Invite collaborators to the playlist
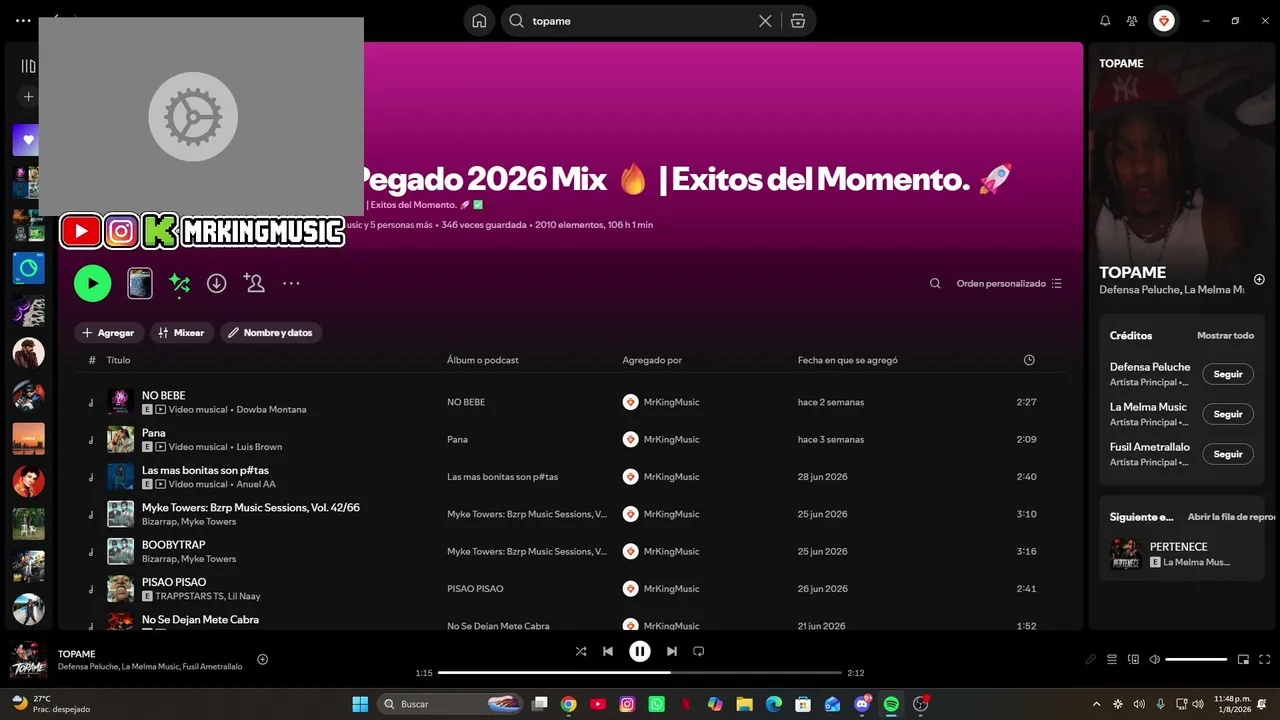This screenshot has height=720, width=1280. [254, 283]
